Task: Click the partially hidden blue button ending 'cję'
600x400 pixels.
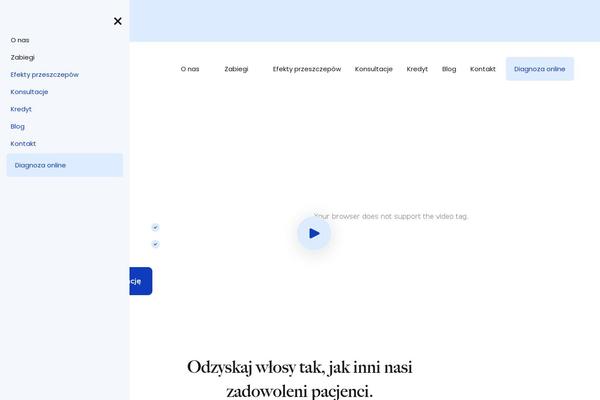Action: [141, 281]
